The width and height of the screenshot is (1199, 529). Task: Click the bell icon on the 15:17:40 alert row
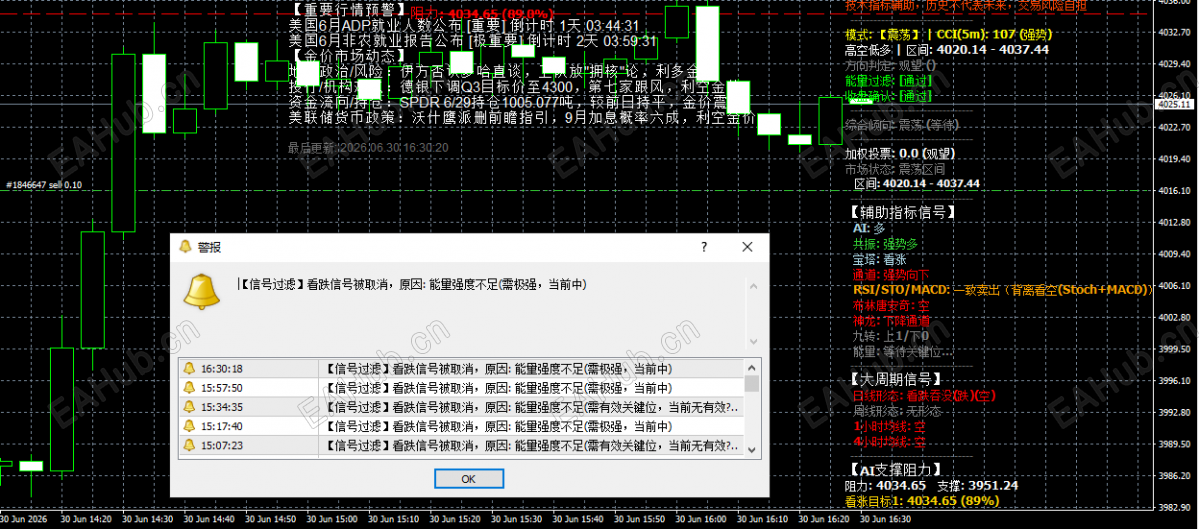click(x=189, y=426)
